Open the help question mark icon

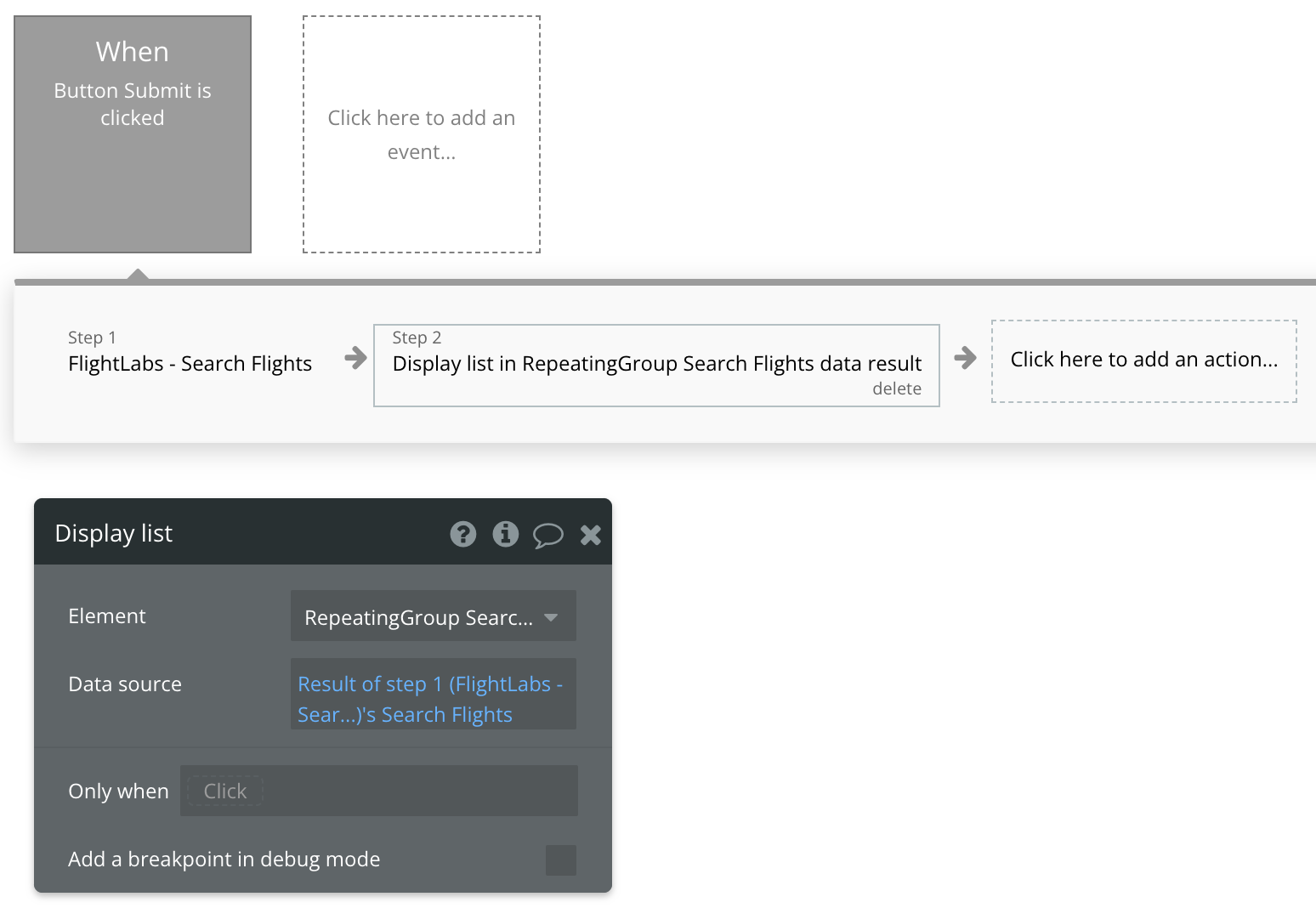pos(463,534)
